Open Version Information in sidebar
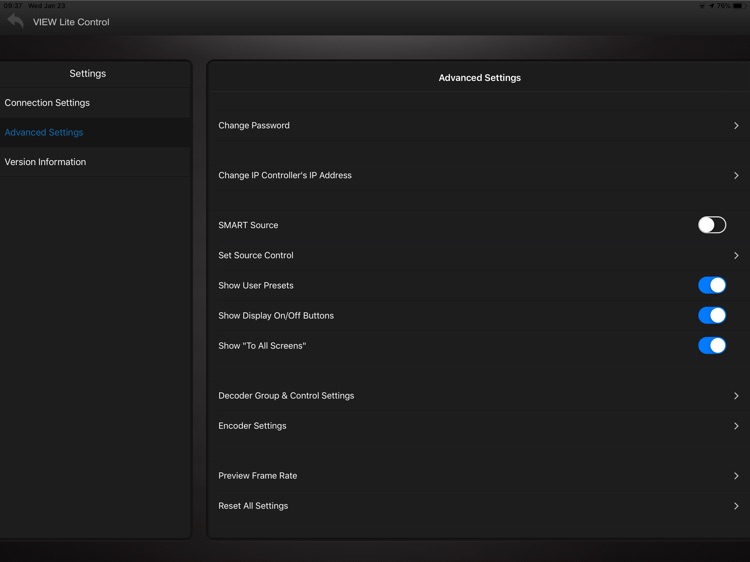This screenshot has width=750, height=562. 95,162
